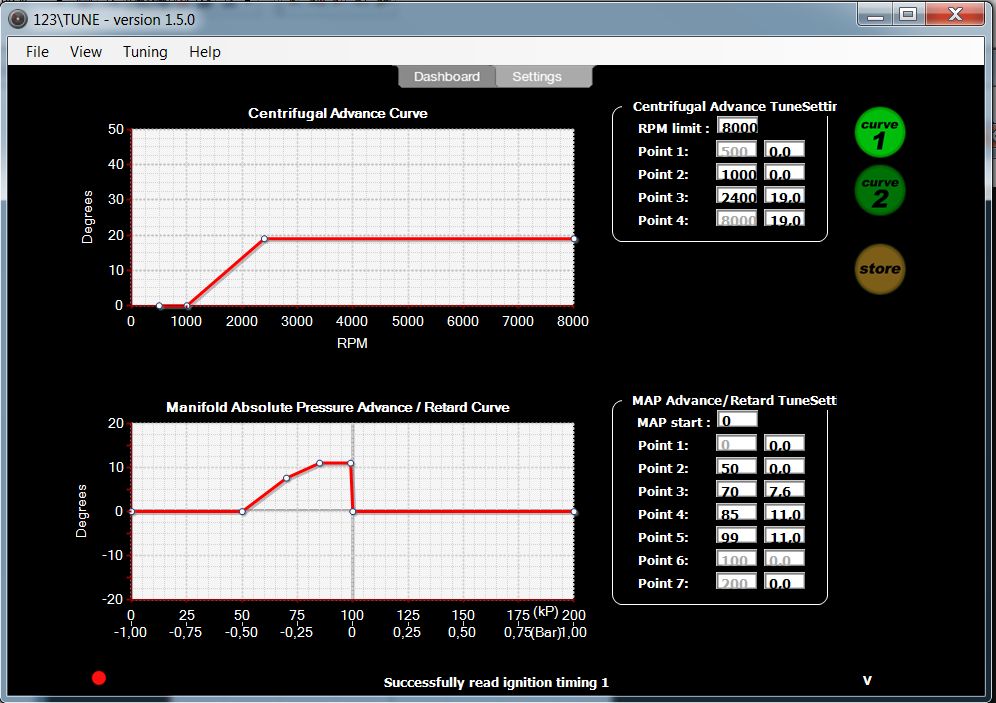Open the View menu
Image resolution: width=996 pixels, height=703 pixels.
pyautogui.click(x=86, y=52)
